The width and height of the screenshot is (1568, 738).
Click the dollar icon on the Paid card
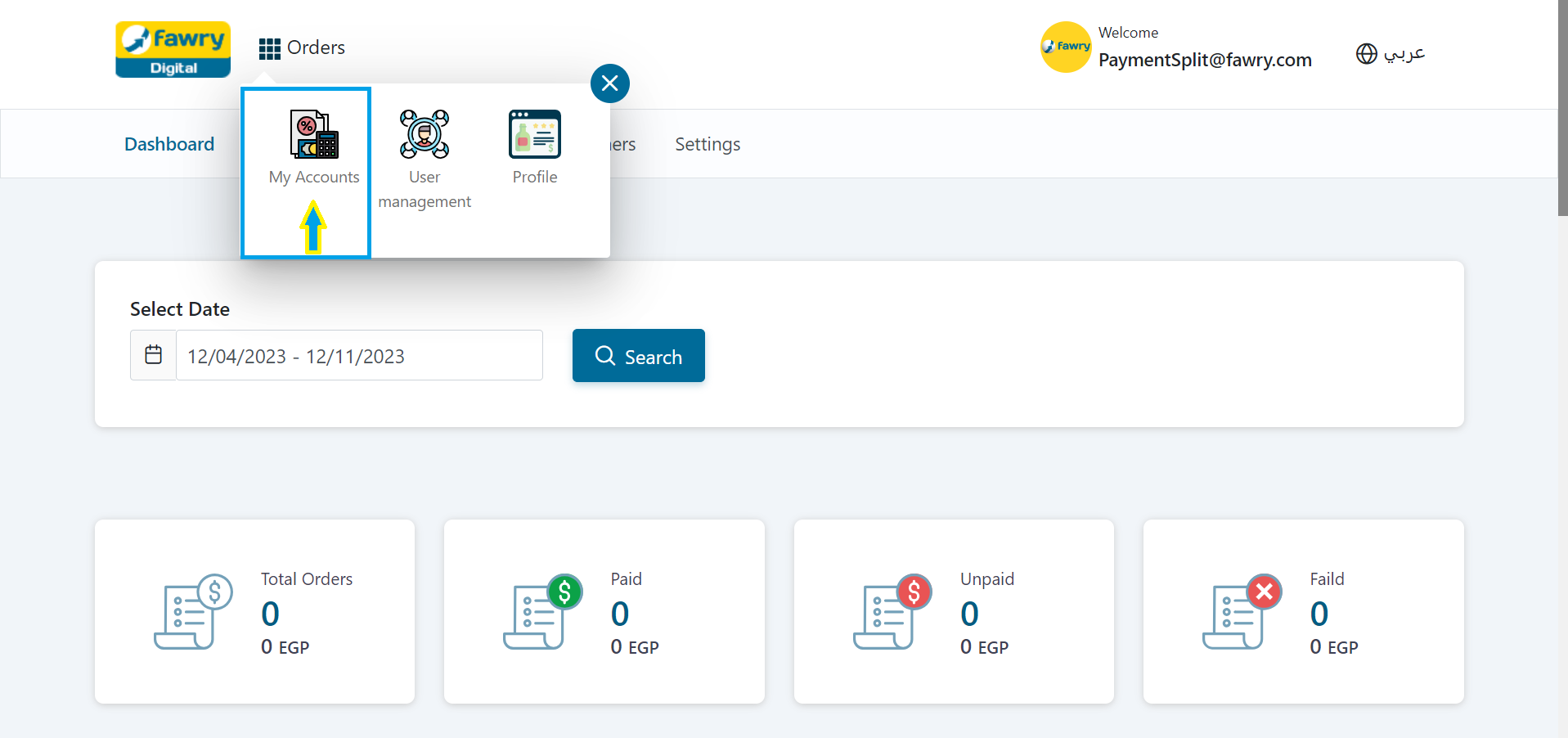(x=564, y=591)
